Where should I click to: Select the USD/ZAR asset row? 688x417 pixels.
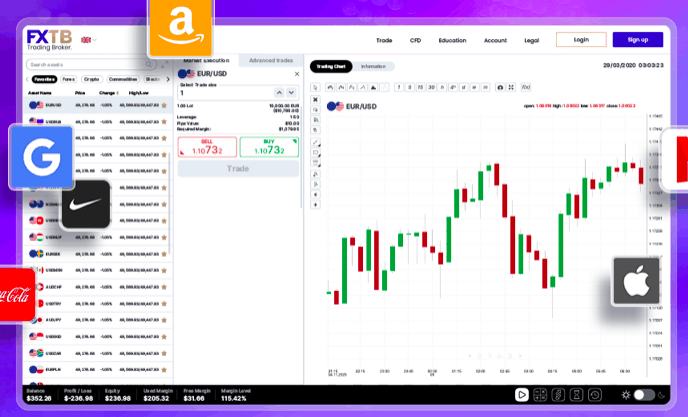tap(98, 353)
